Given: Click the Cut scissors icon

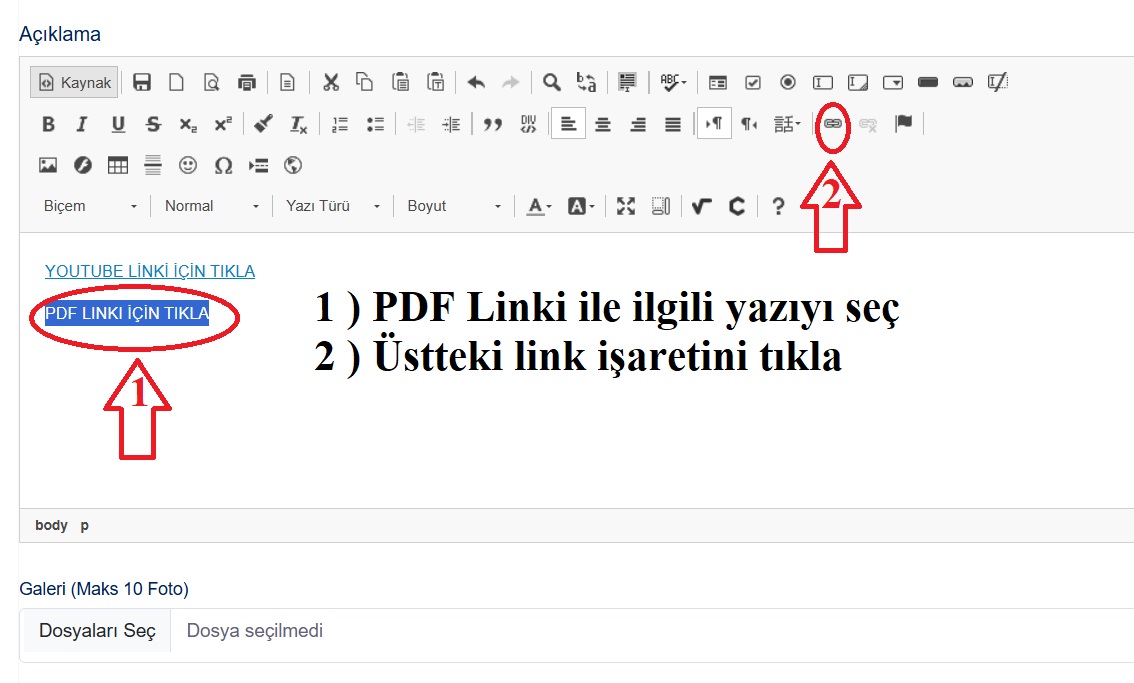Looking at the screenshot, I should tap(331, 82).
